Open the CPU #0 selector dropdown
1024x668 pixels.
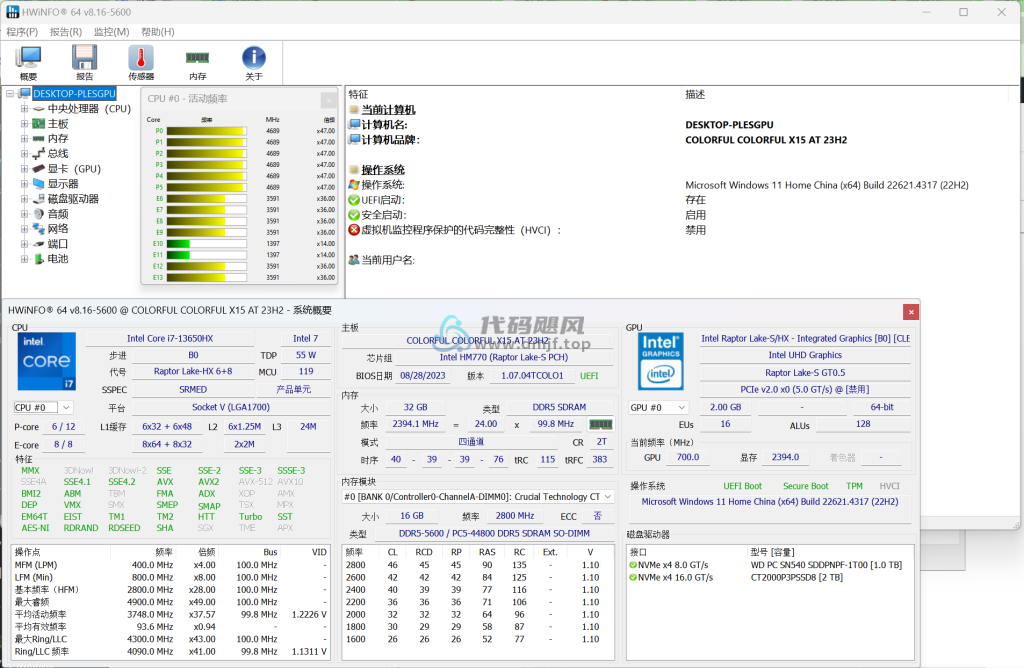click(x=42, y=407)
